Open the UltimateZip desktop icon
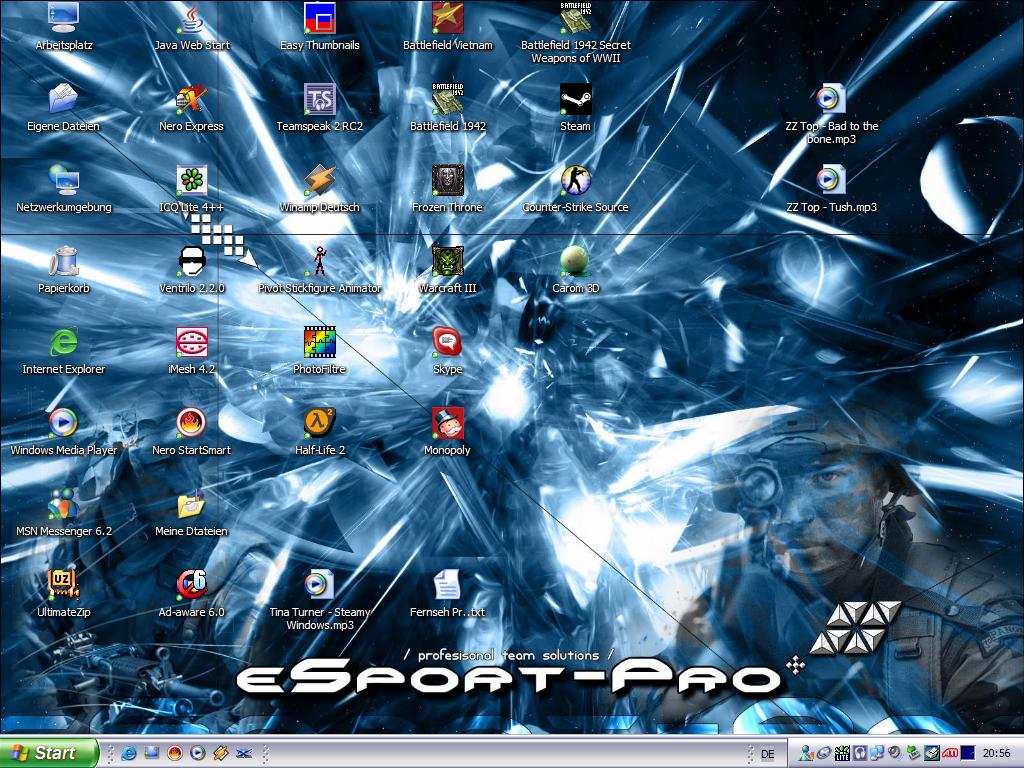 point(64,594)
